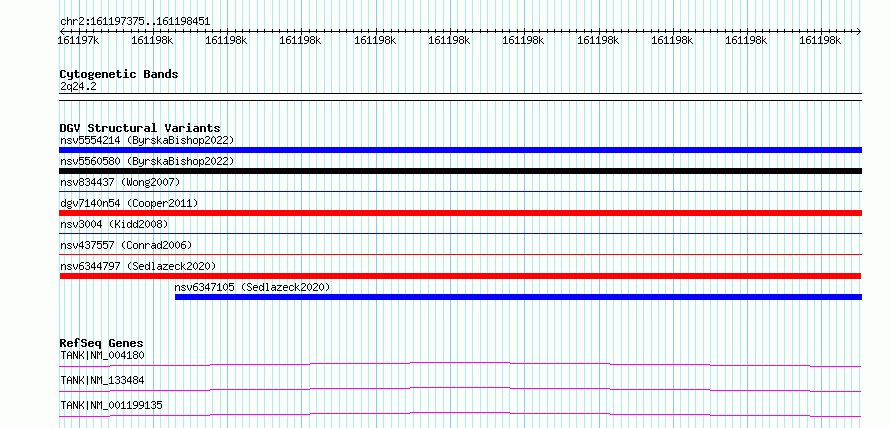Viewport: 890px width, 428px height.
Task: Open variant label nsv437557 (Conrad2006)
Action: click(126, 245)
